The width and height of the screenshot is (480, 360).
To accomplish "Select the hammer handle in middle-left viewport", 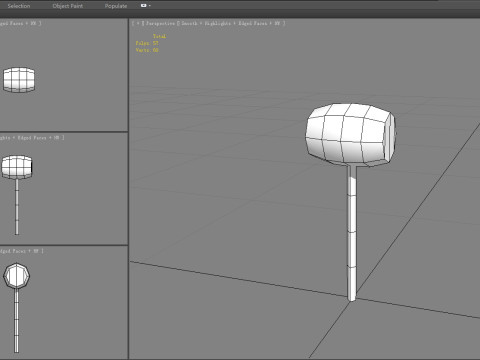I will 17,207.
